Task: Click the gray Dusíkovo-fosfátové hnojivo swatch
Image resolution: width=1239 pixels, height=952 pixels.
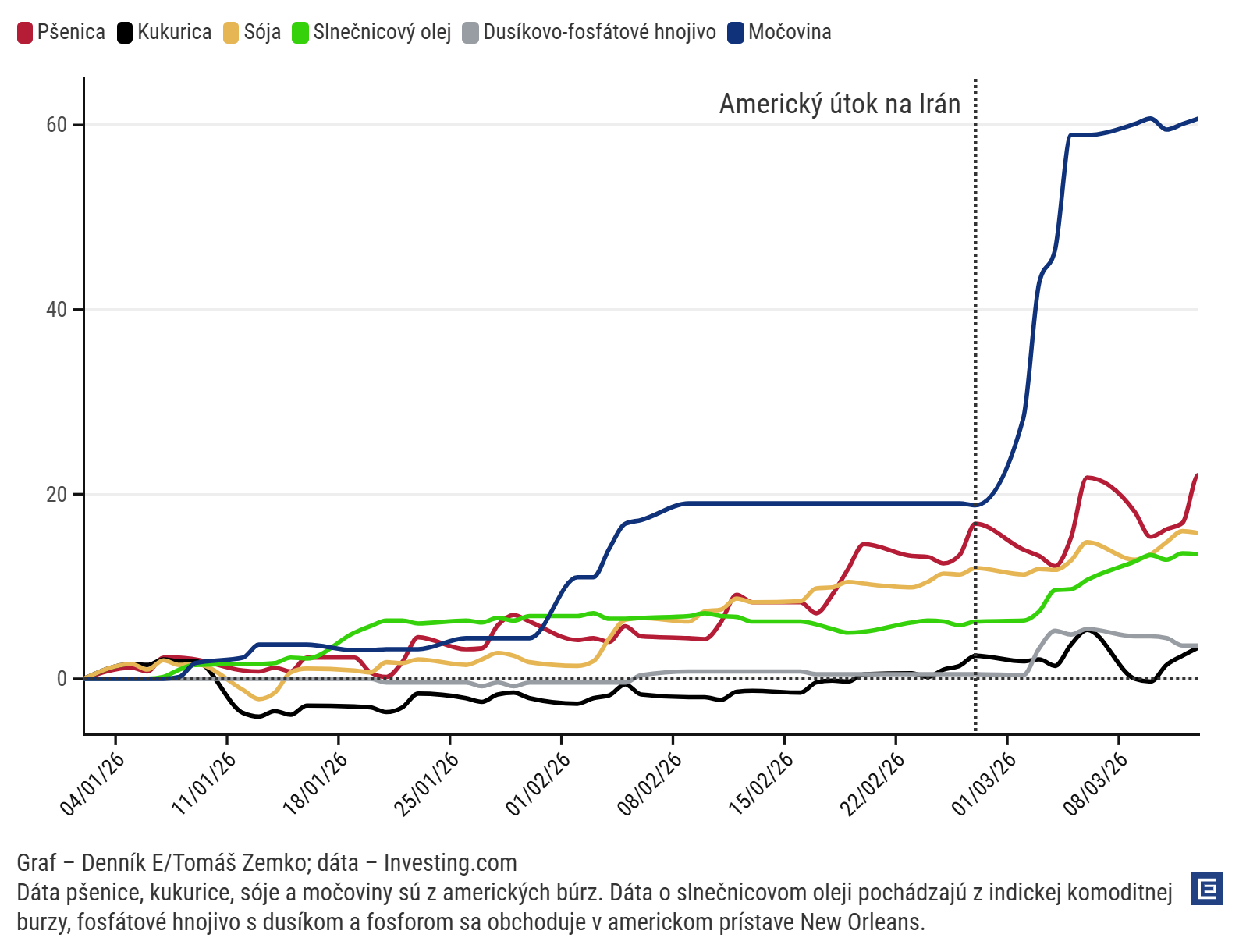Action: [470, 33]
